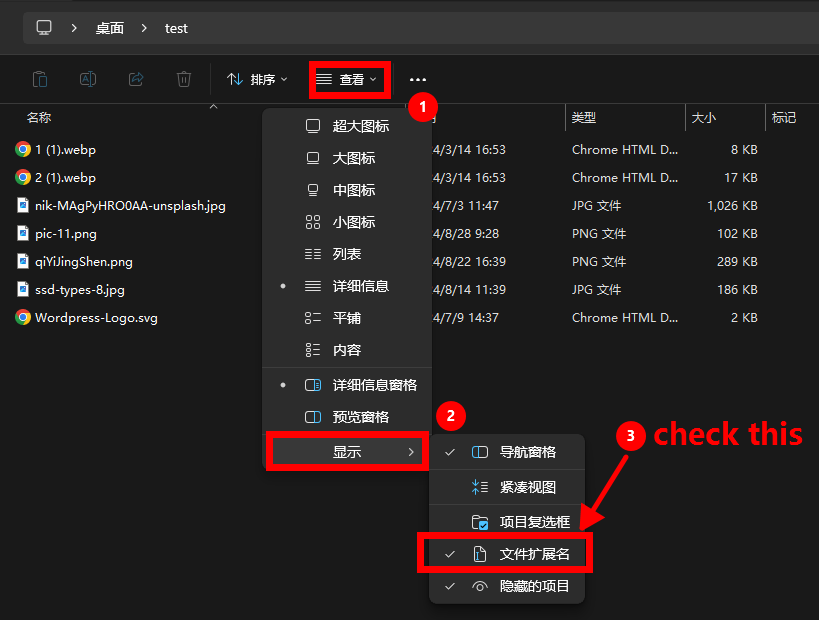Choose 平铺 tiles view from menu

(347, 318)
